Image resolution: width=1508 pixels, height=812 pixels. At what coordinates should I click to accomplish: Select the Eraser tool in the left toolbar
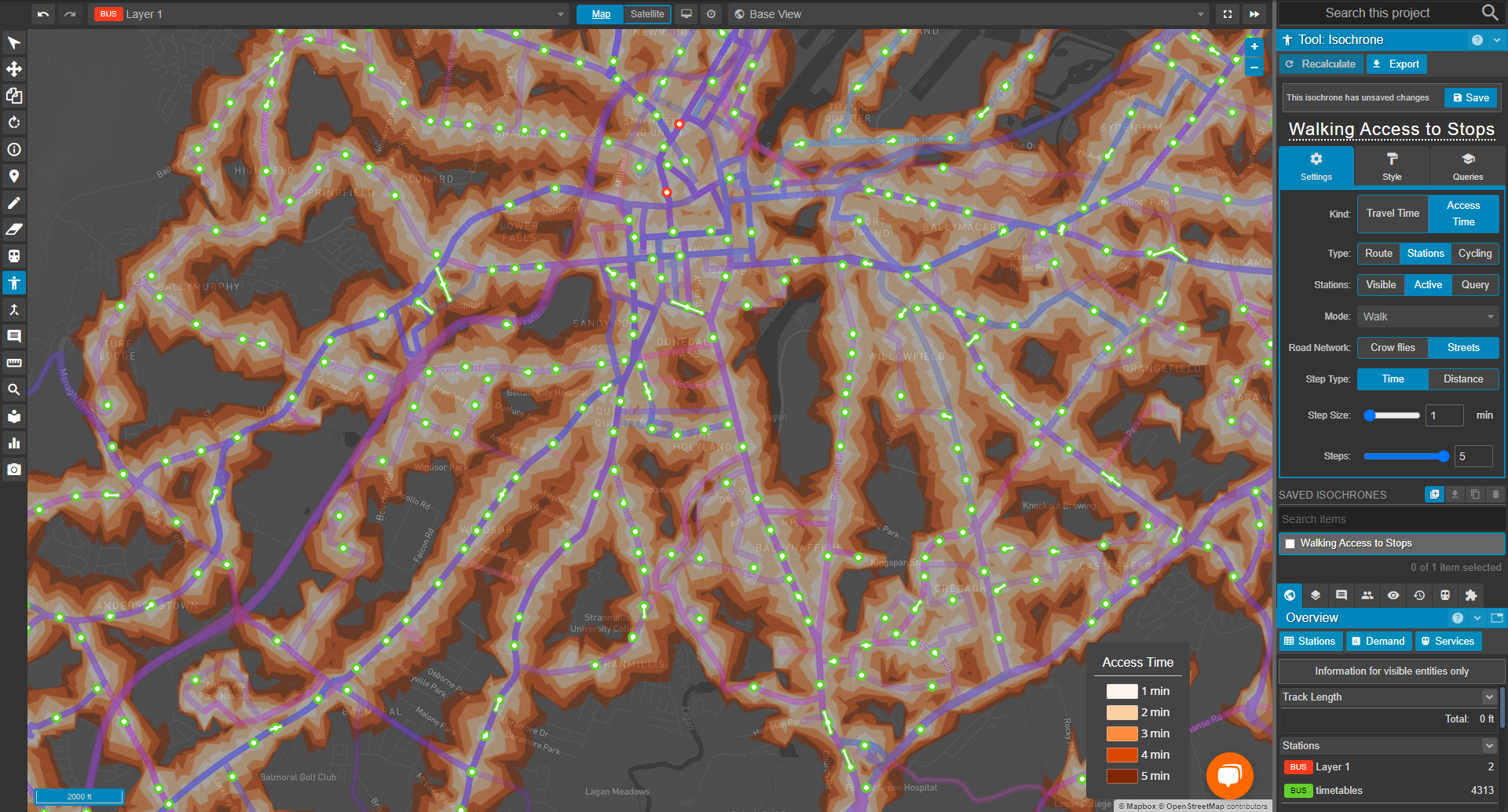14,229
